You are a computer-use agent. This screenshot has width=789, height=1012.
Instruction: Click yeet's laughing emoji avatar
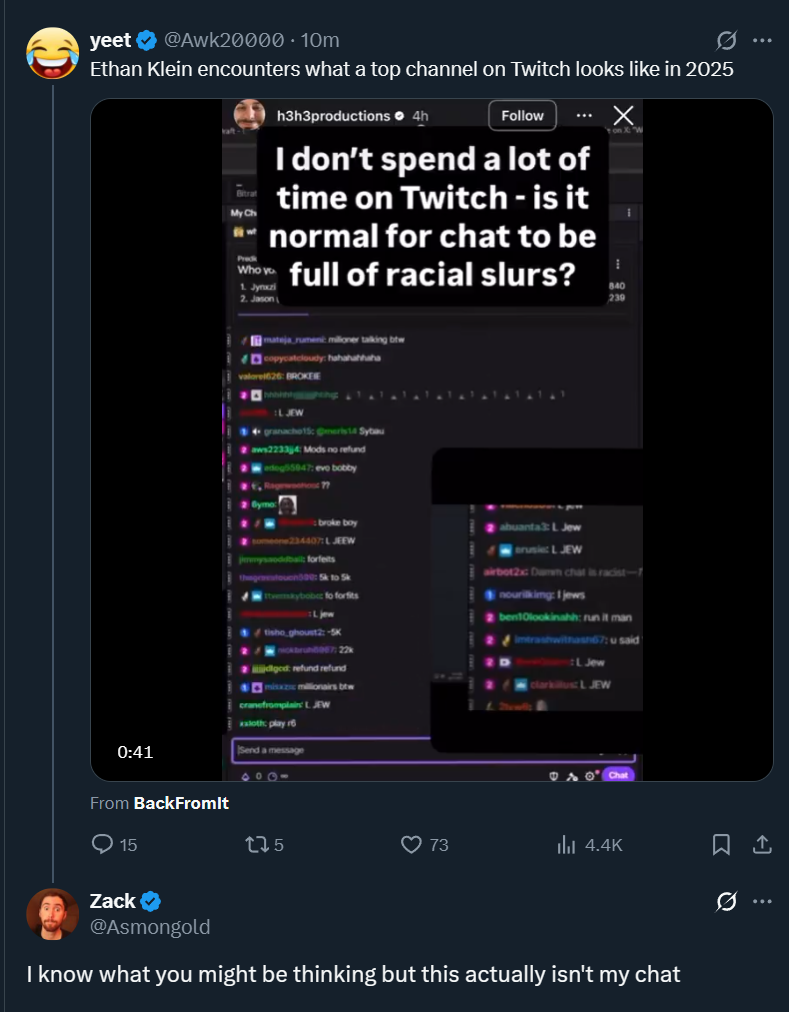(x=52, y=54)
